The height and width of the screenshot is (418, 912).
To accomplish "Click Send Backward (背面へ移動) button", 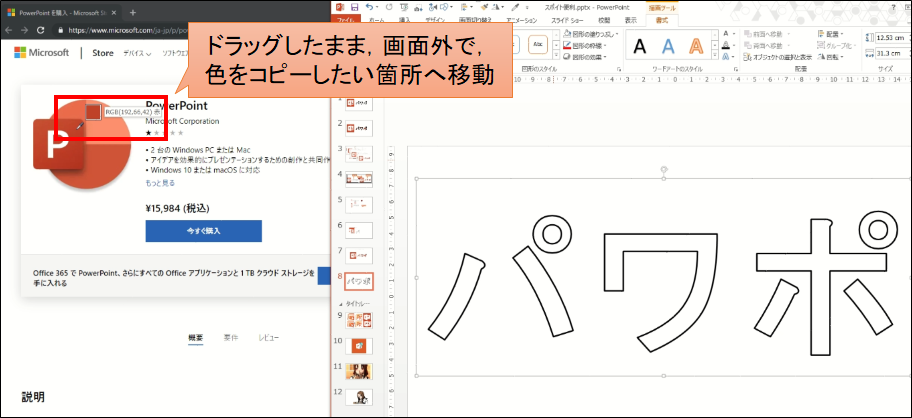I will pos(767,45).
